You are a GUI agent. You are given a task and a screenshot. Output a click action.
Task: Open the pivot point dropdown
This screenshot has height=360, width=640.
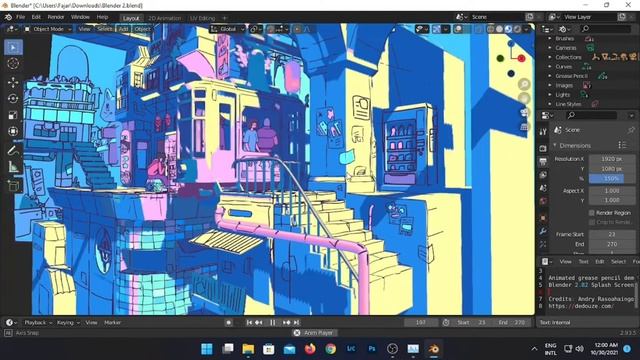tap(256, 29)
